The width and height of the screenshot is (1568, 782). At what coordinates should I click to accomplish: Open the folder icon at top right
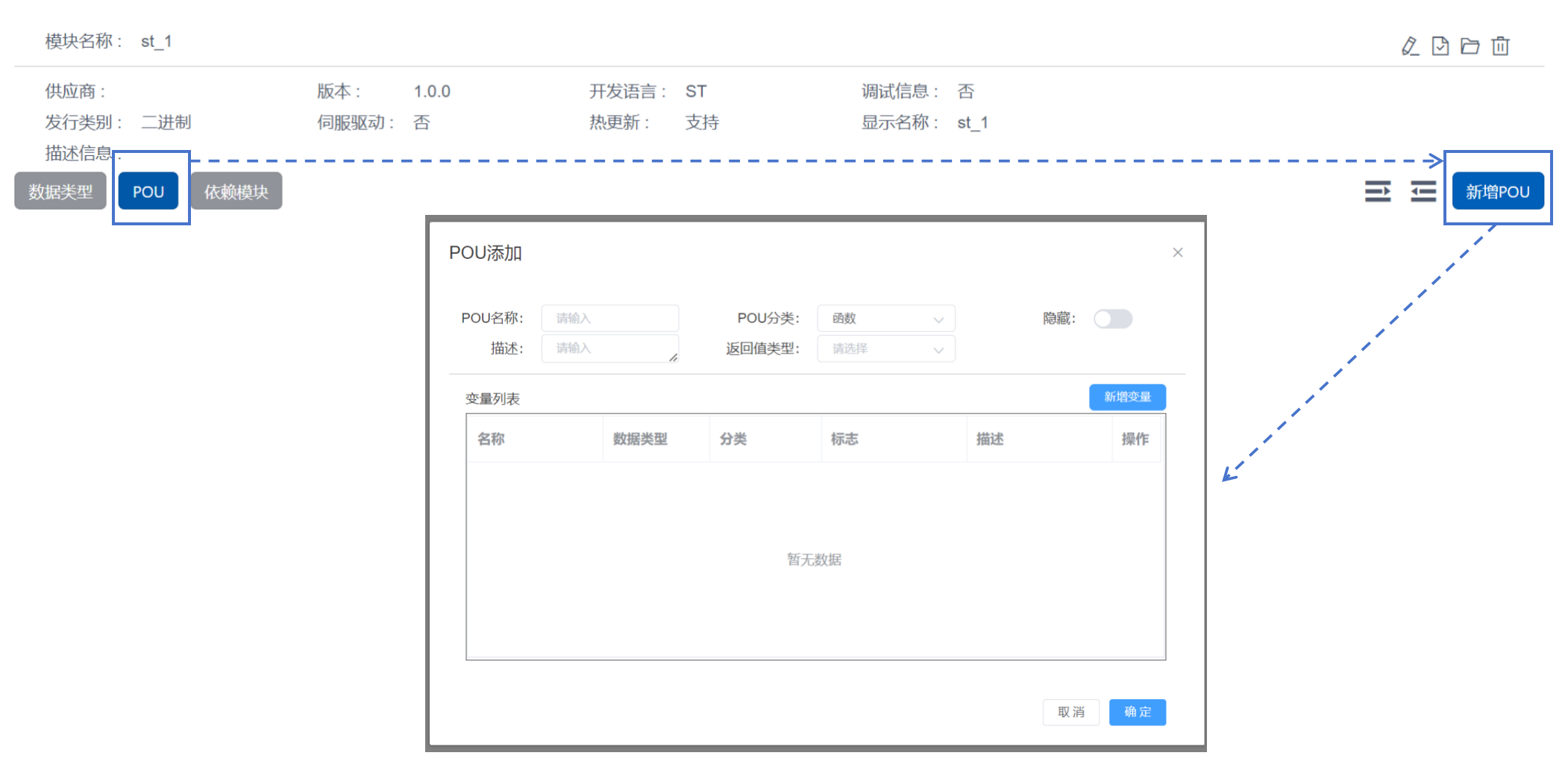point(1470,46)
